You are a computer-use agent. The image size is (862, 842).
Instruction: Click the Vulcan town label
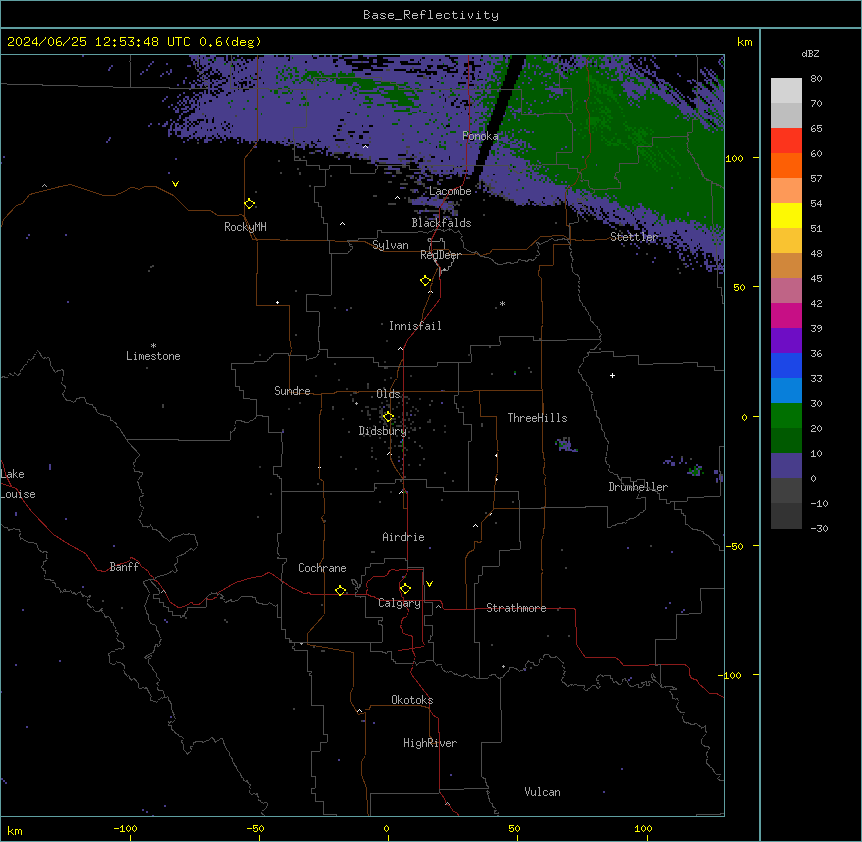click(543, 792)
